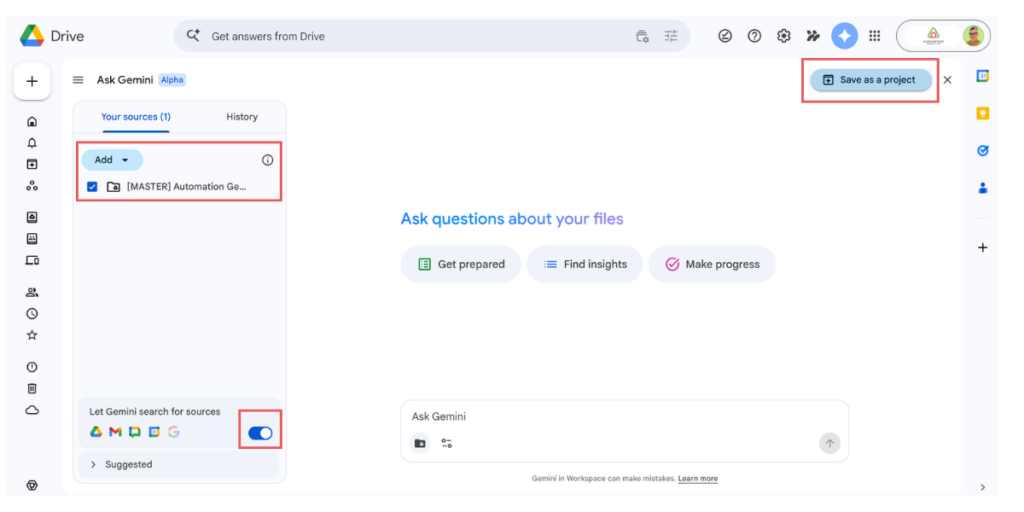Open the Help question mark icon
The height and width of the screenshot is (512, 1024).
pos(754,36)
